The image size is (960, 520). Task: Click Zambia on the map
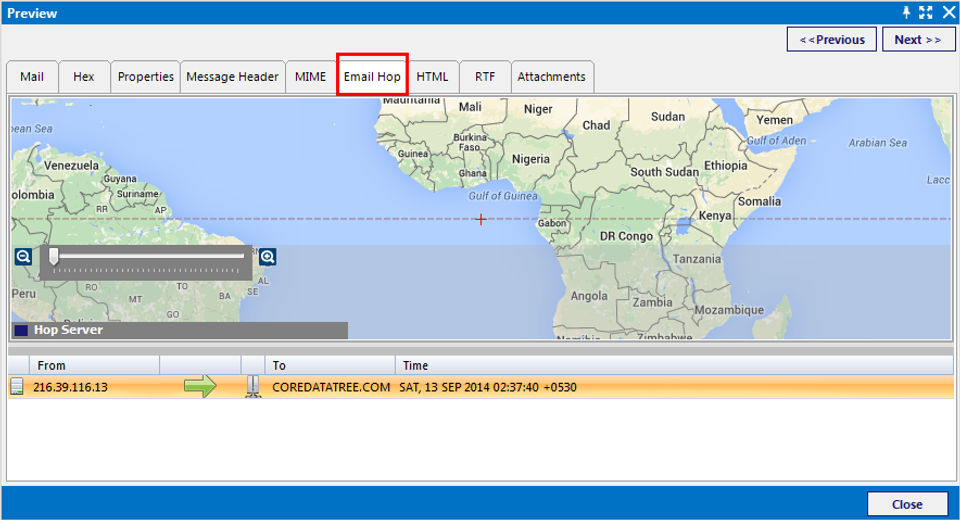coord(652,303)
